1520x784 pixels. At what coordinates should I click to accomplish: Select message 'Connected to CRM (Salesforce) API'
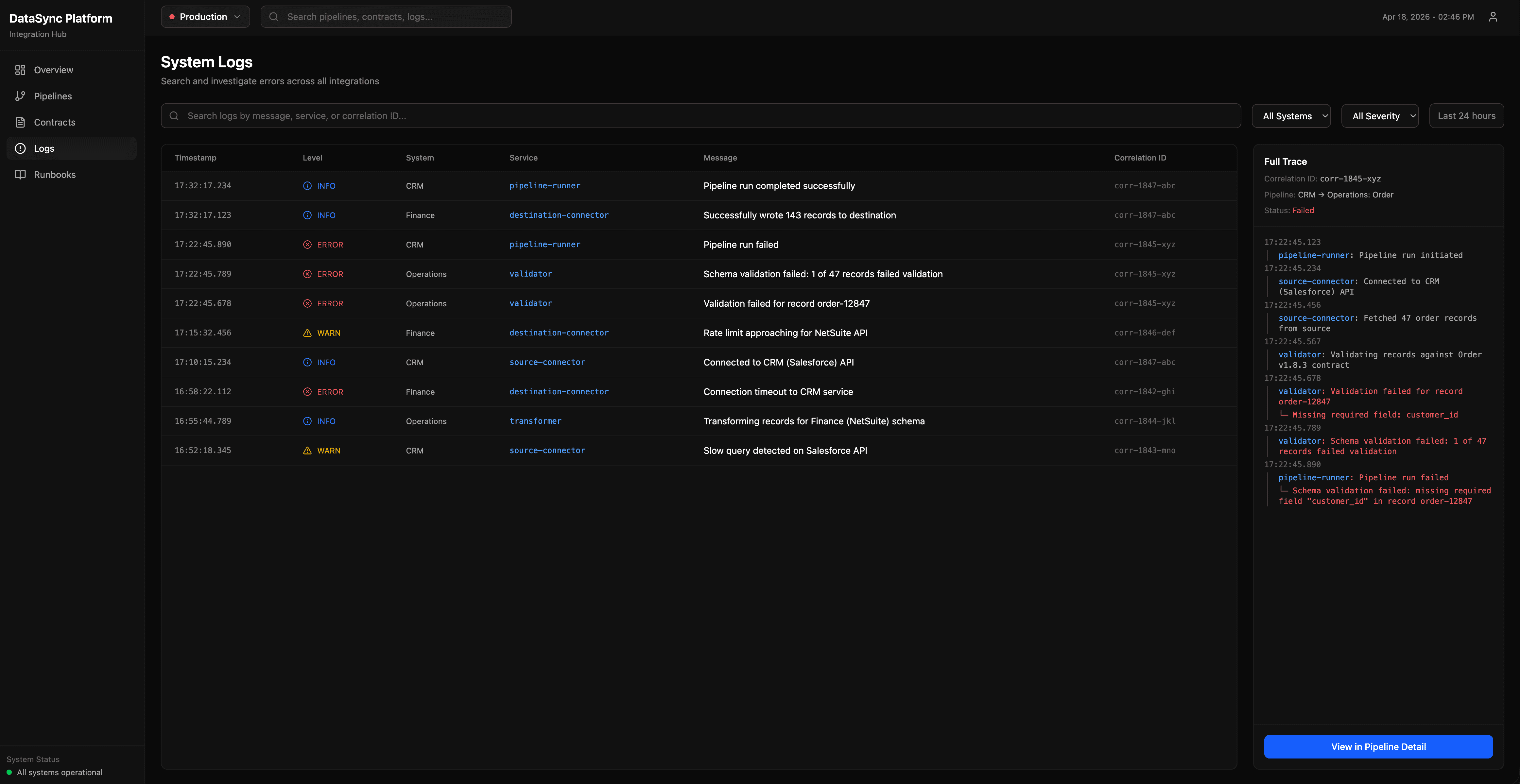pyautogui.click(x=778, y=362)
